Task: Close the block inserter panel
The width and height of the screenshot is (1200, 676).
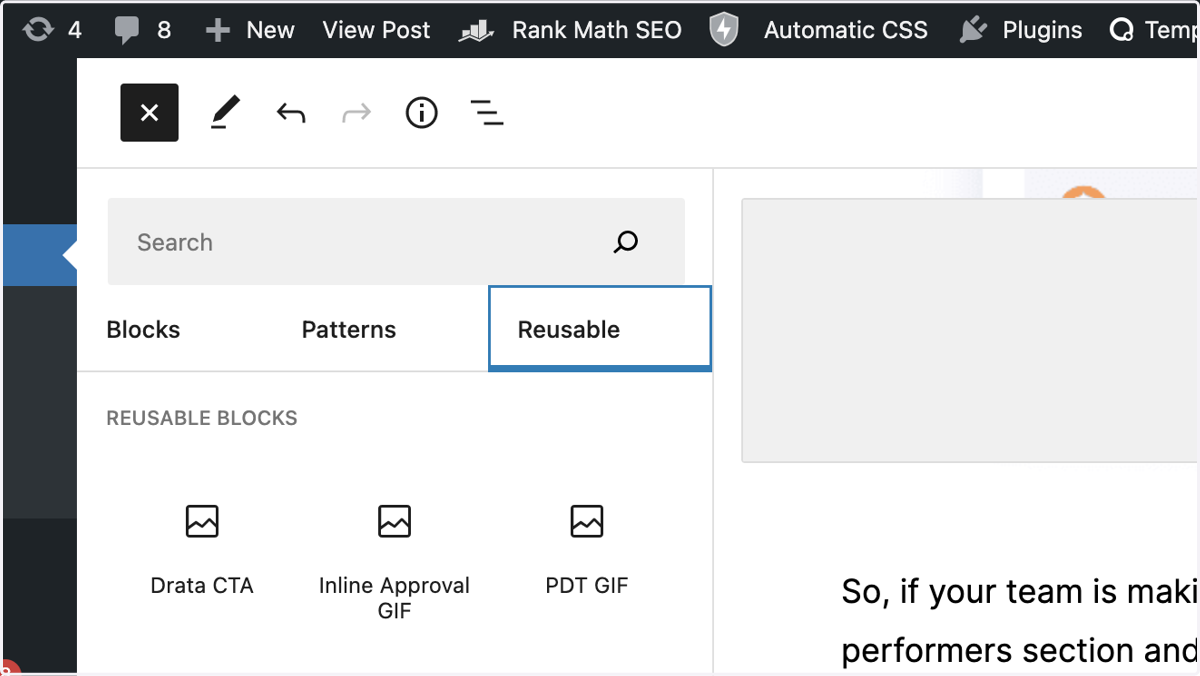Action: click(150, 113)
